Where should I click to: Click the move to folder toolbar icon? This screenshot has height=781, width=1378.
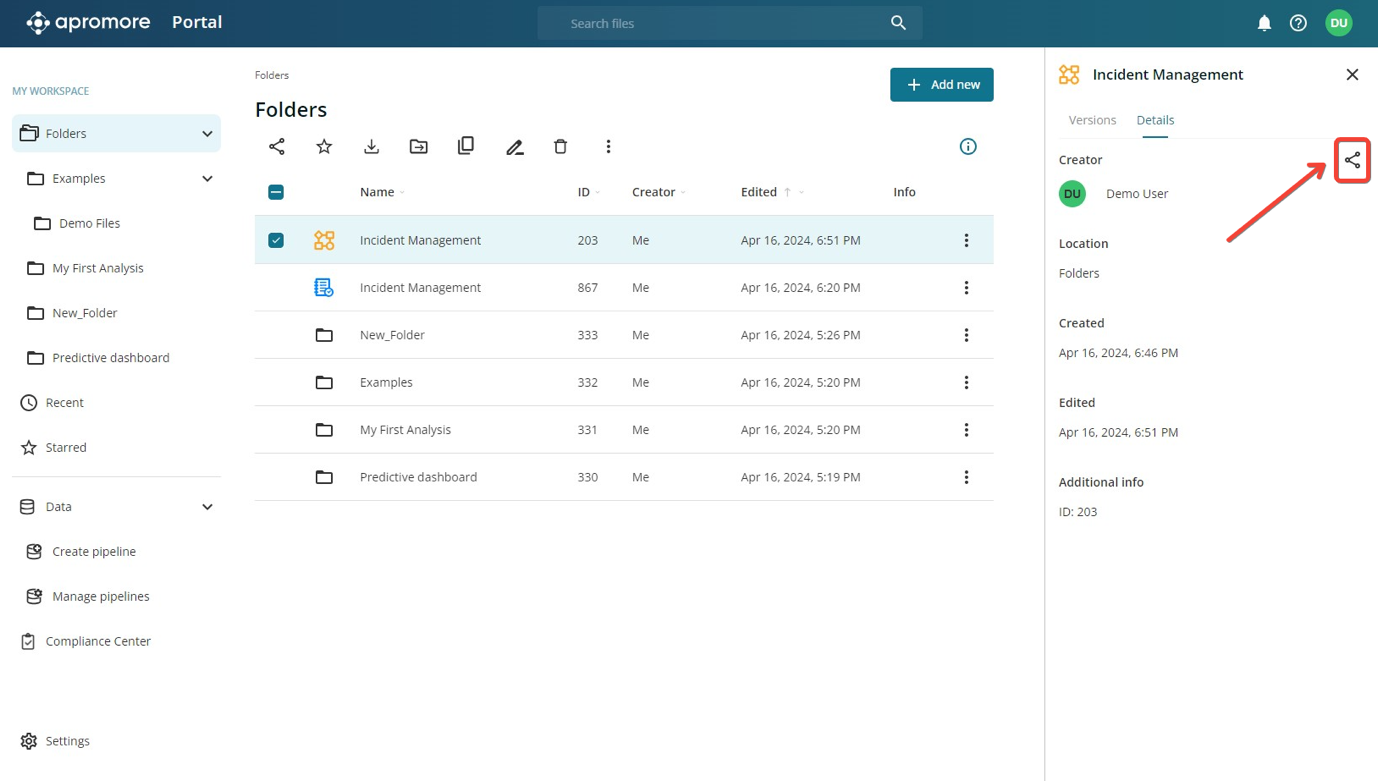[x=419, y=147]
